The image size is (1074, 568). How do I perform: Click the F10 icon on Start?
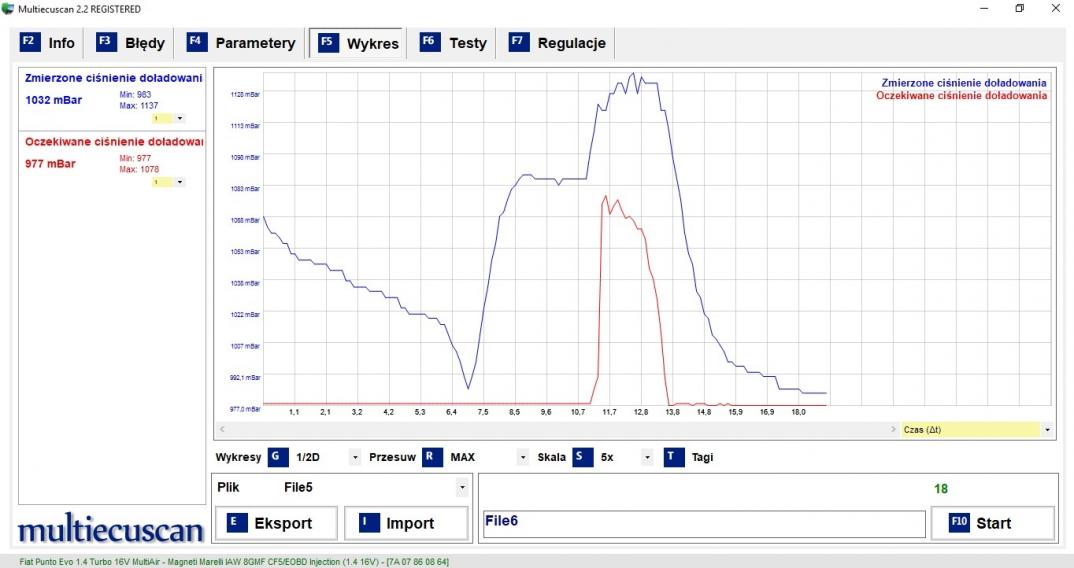point(959,523)
